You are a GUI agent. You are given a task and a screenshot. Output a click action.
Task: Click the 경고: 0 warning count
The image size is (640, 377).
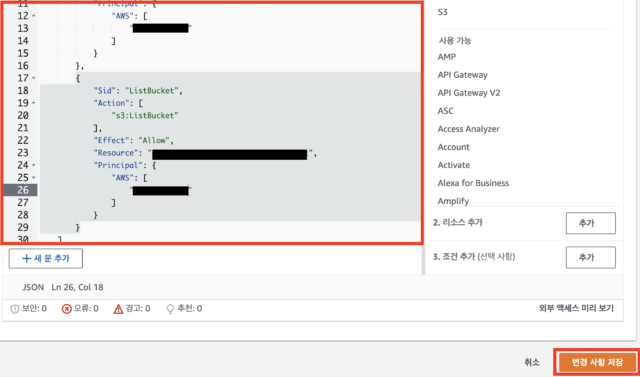tap(138, 308)
